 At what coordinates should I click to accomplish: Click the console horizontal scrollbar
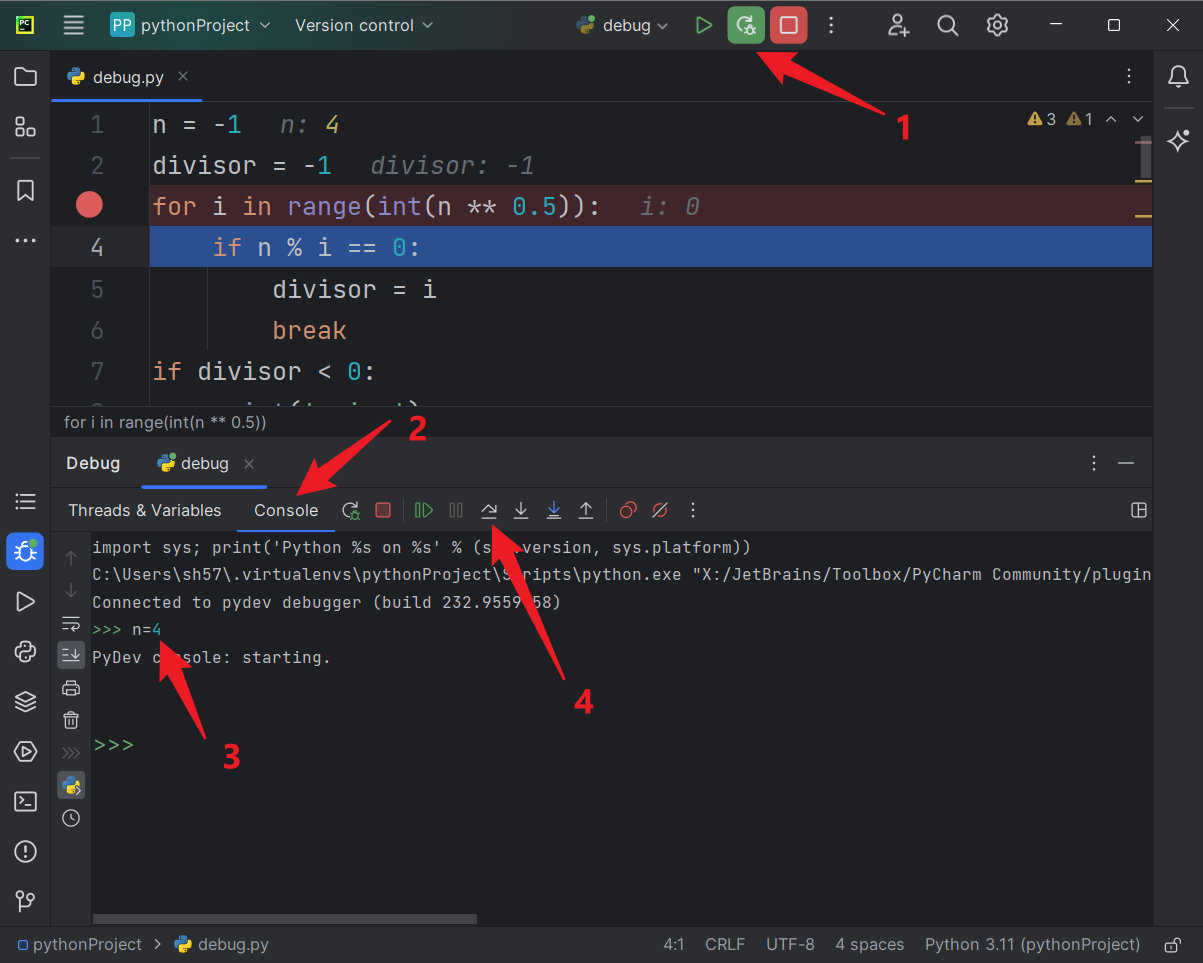click(x=285, y=918)
